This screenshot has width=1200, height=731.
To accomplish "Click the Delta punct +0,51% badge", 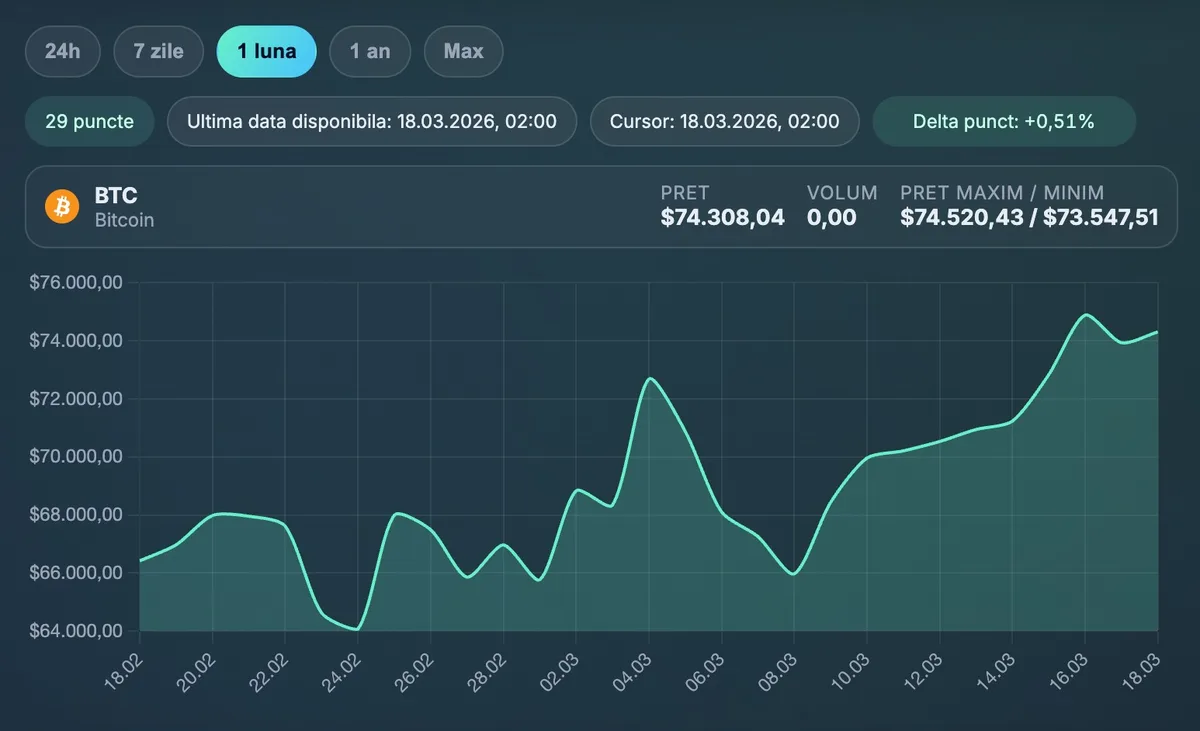I will click(x=1004, y=122).
